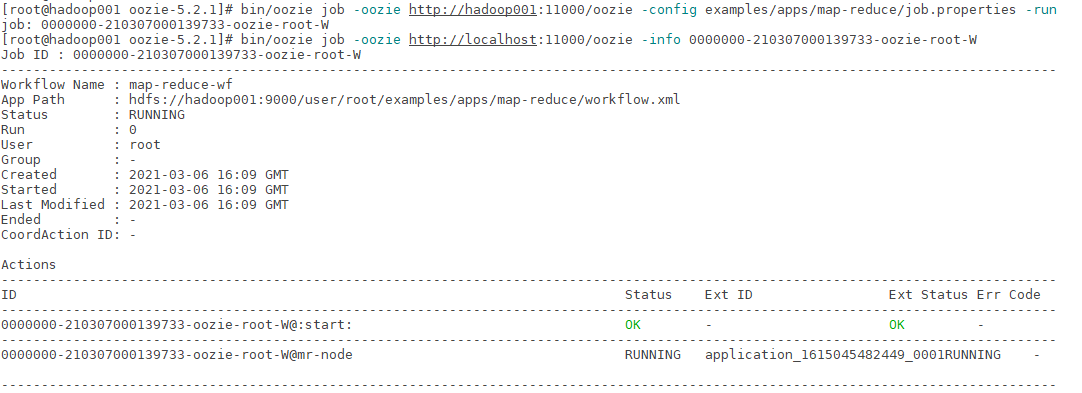Viewport: 1082px width, 393px height.
Task: Select examples/apps/map-reduce/job.properties path text
Action: pyautogui.click(x=860, y=10)
